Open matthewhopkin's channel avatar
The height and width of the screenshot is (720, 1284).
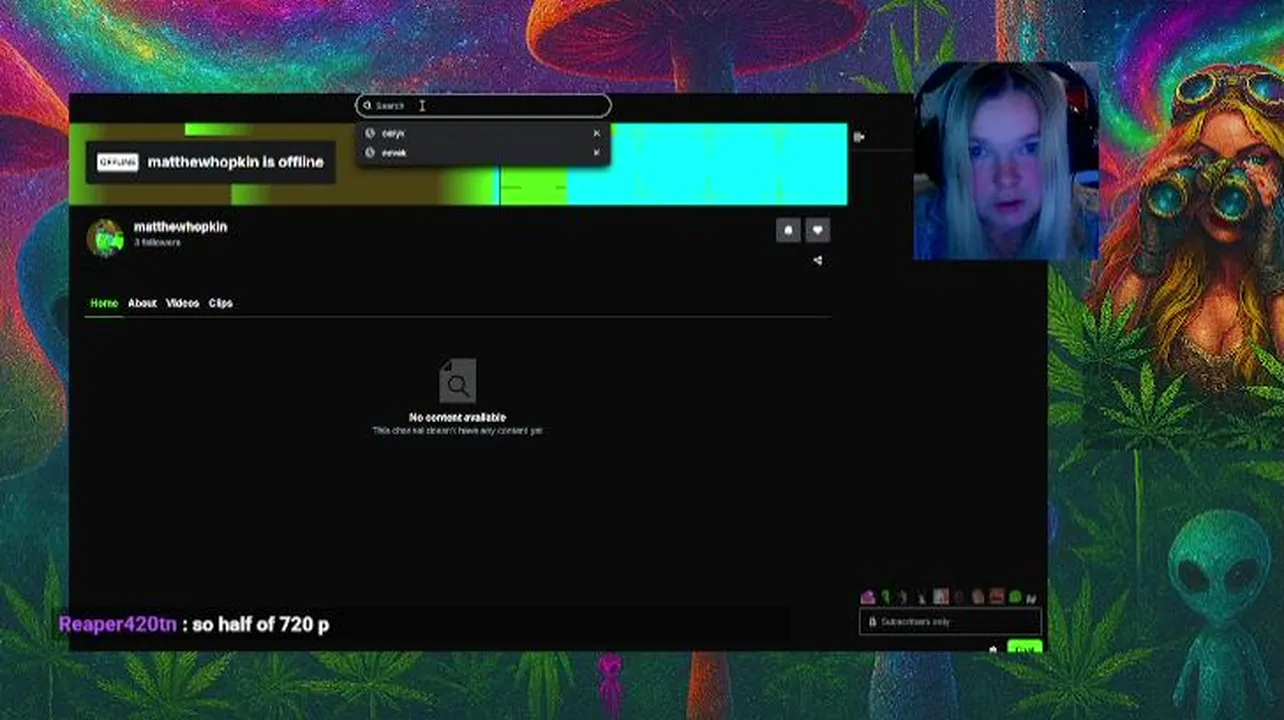click(105, 238)
